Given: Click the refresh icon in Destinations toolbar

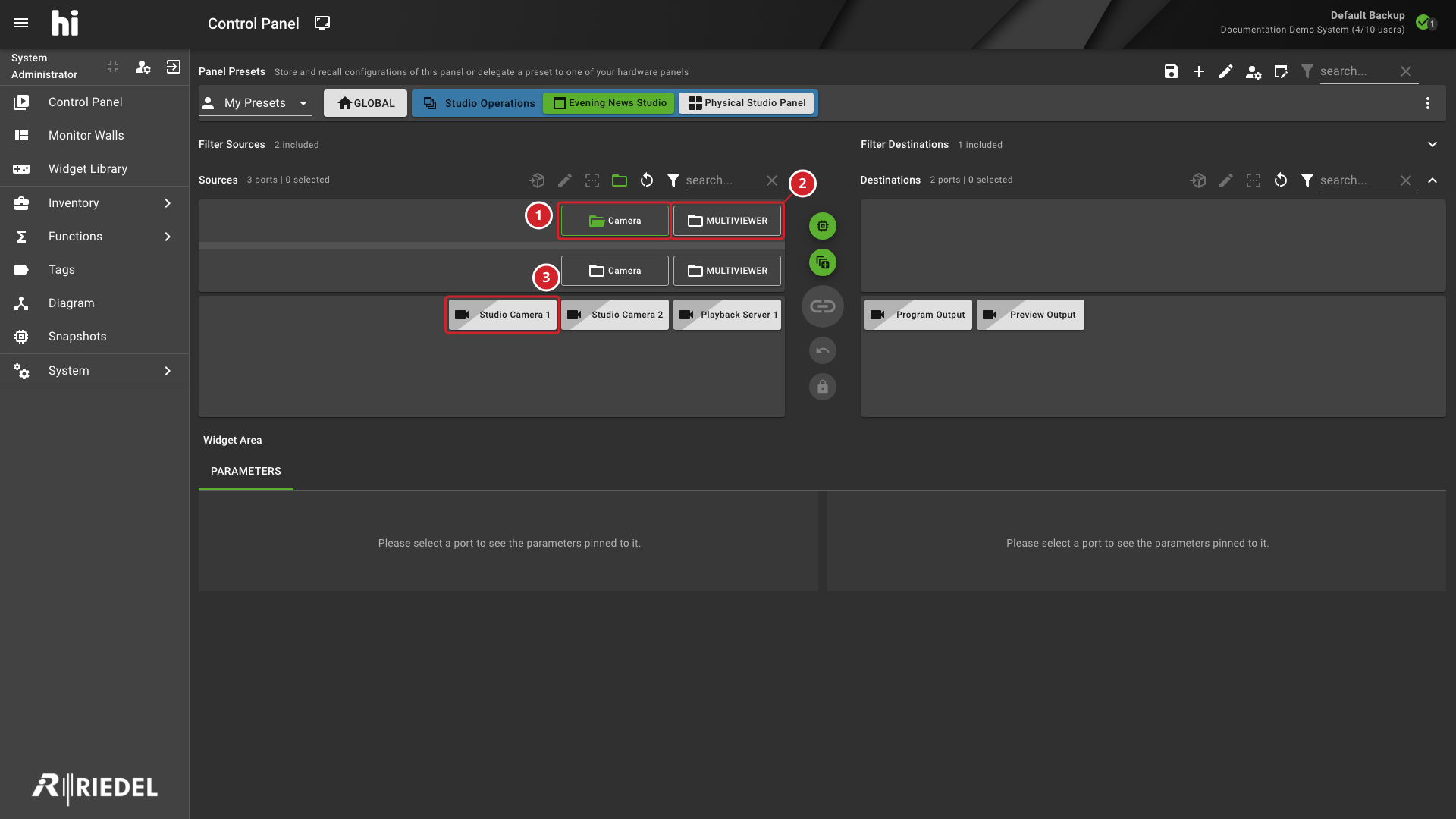Looking at the screenshot, I should pyautogui.click(x=1281, y=180).
